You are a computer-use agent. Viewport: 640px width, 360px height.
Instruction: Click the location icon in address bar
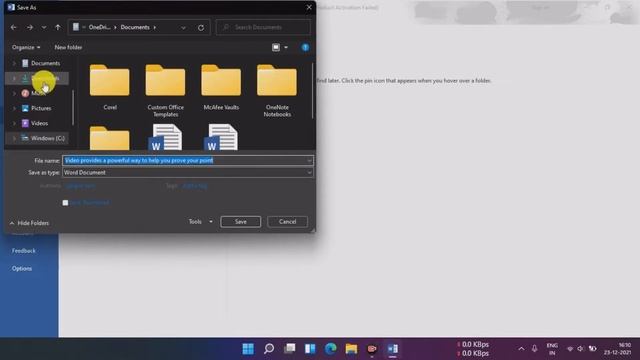point(76,27)
